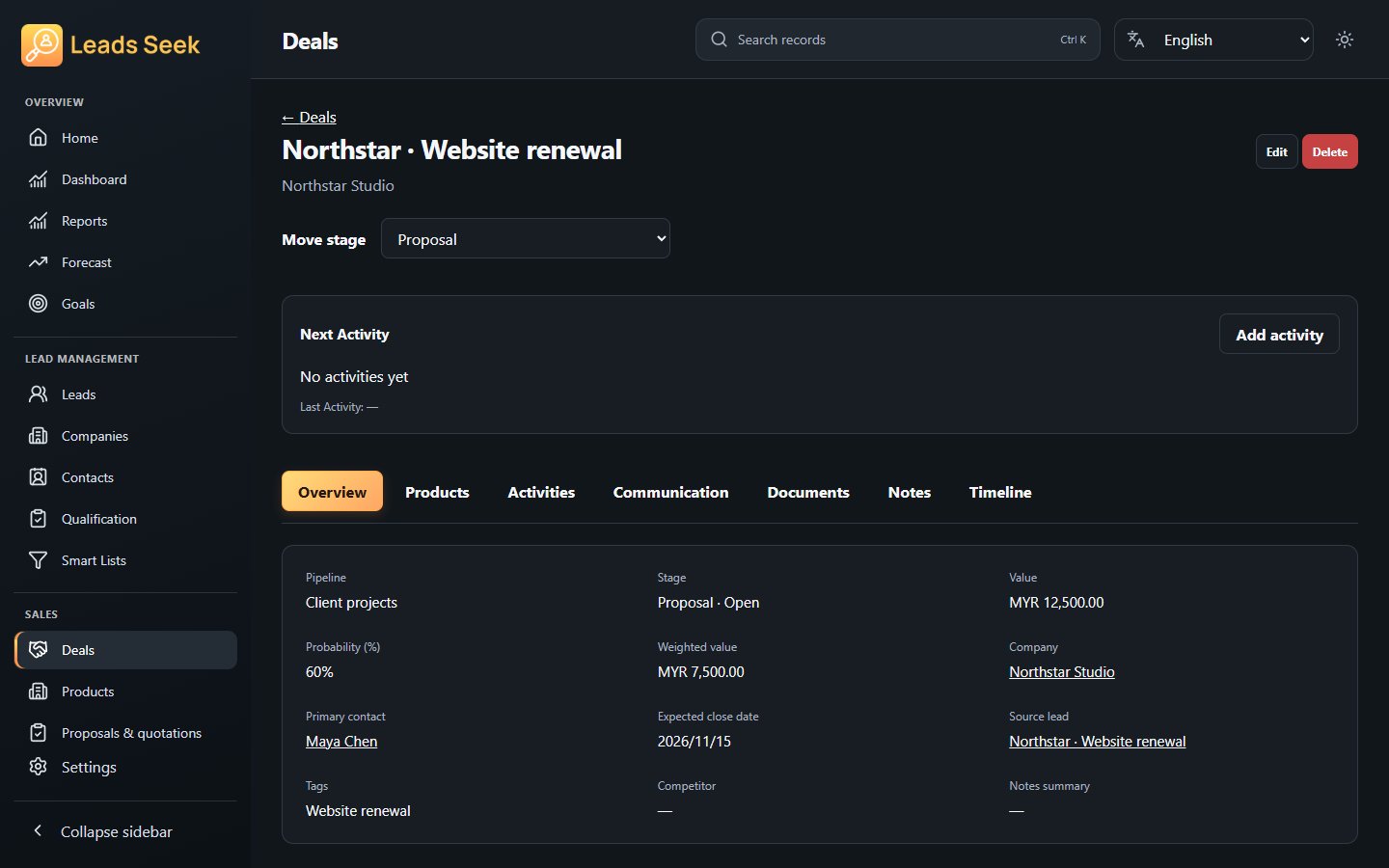Click the Reports chart icon in sidebar
1389x868 pixels.
pyautogui.click(x=38, y=221)
